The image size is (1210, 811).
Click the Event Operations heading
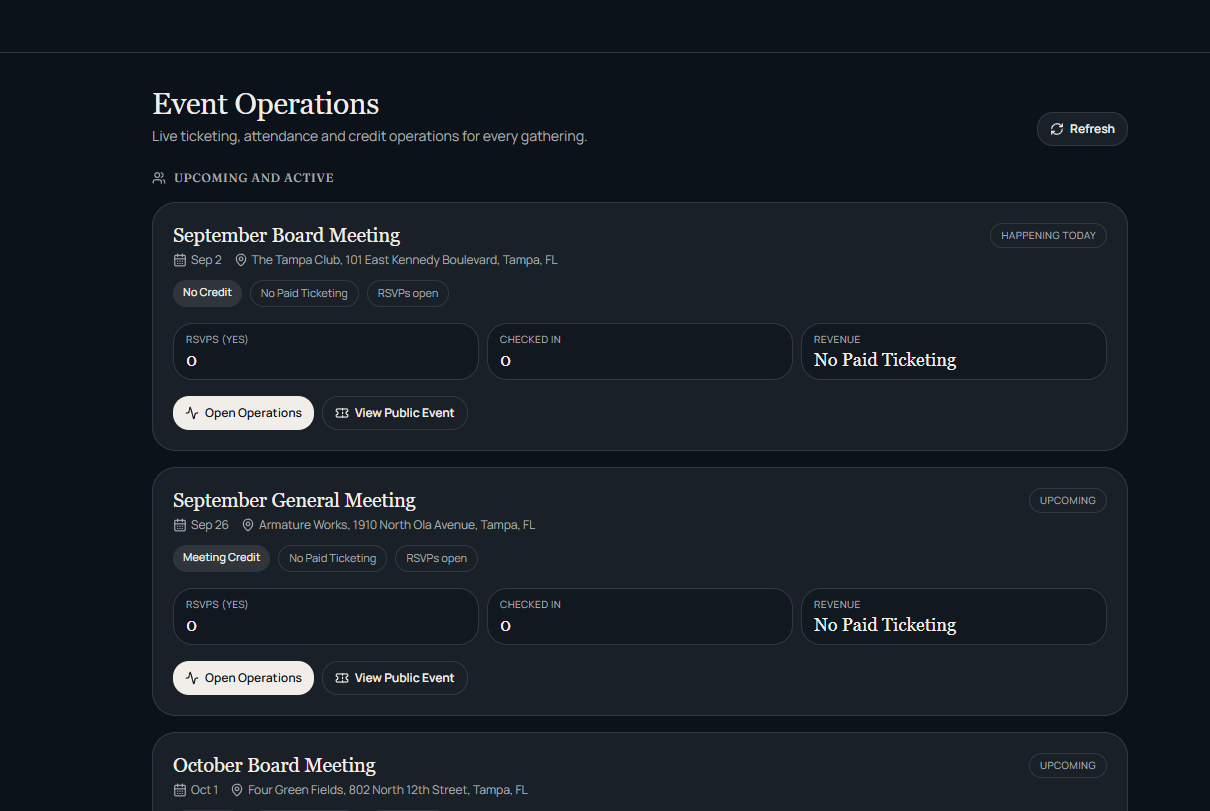tap(266, 104)
